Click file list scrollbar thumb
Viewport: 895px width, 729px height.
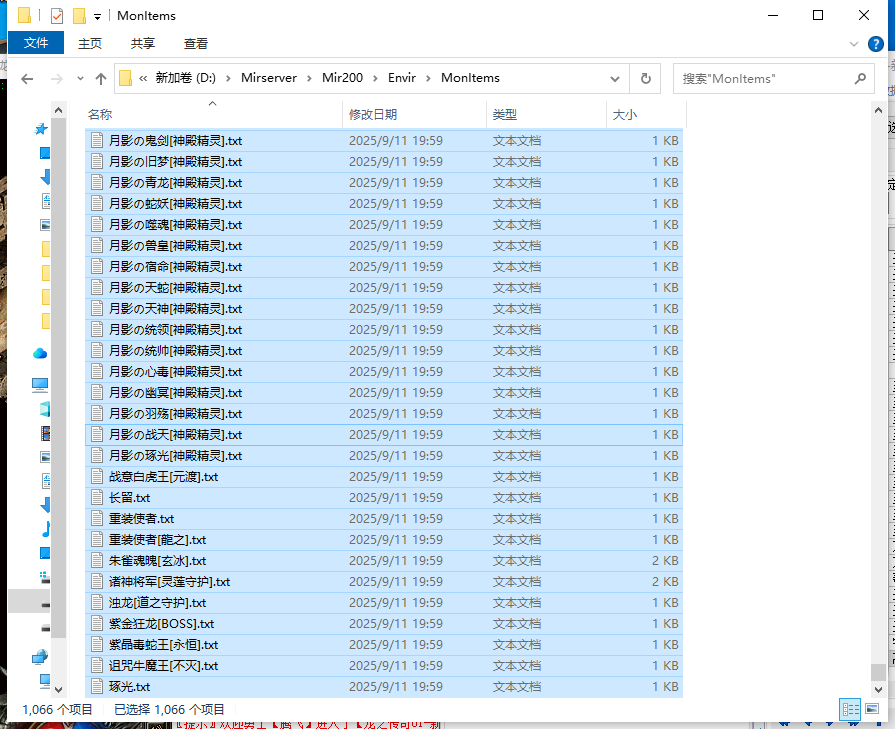[878, 672]
